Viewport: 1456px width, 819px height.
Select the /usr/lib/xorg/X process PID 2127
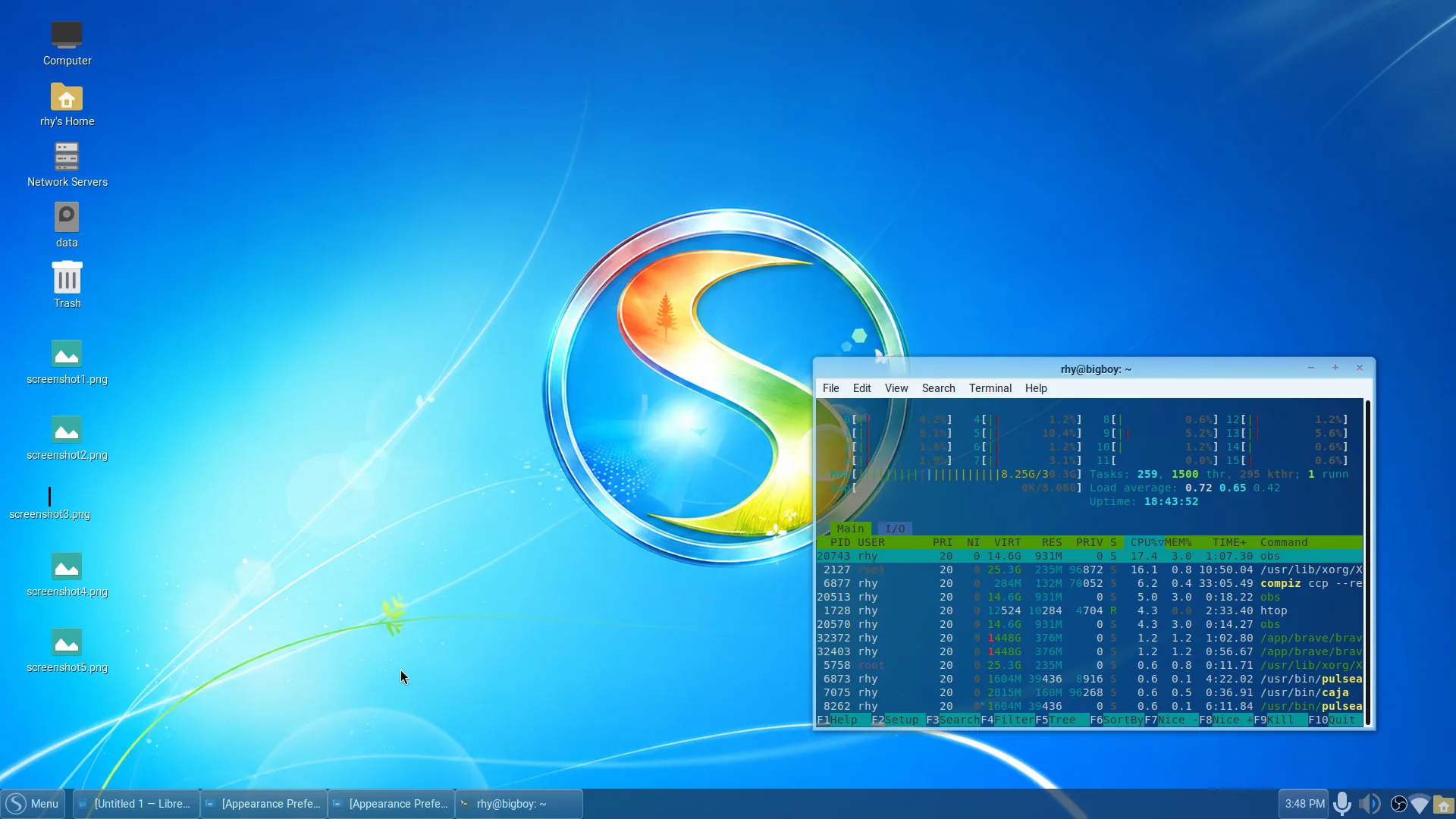(1089, 570)
